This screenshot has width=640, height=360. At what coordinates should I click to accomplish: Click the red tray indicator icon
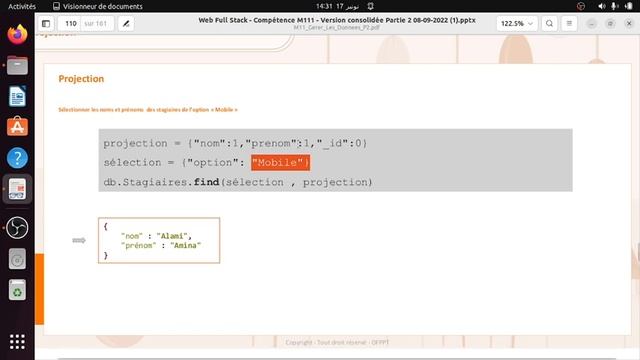[581, 6]
